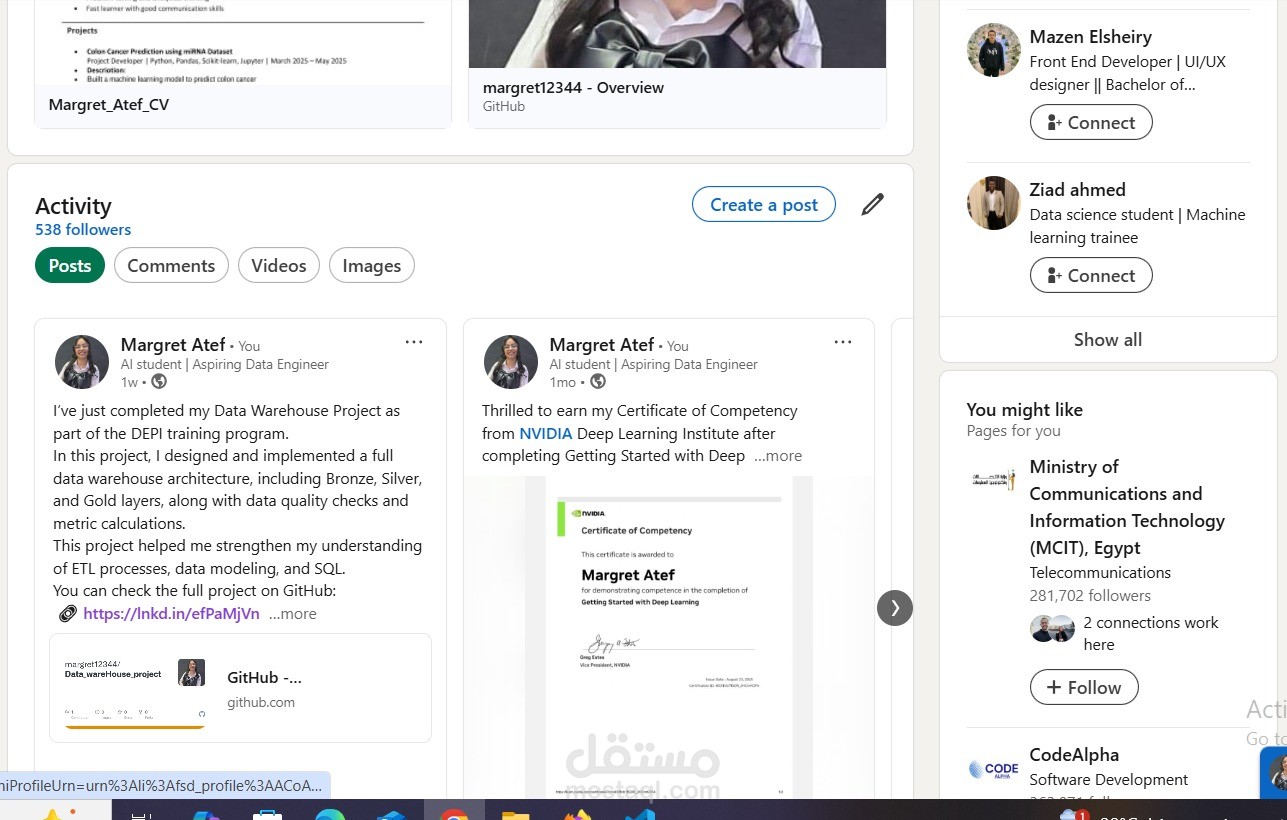This screenshot has height=820, width=1287.
Task: Open the CodeAlpha page name
Action: pos(1074,755)
